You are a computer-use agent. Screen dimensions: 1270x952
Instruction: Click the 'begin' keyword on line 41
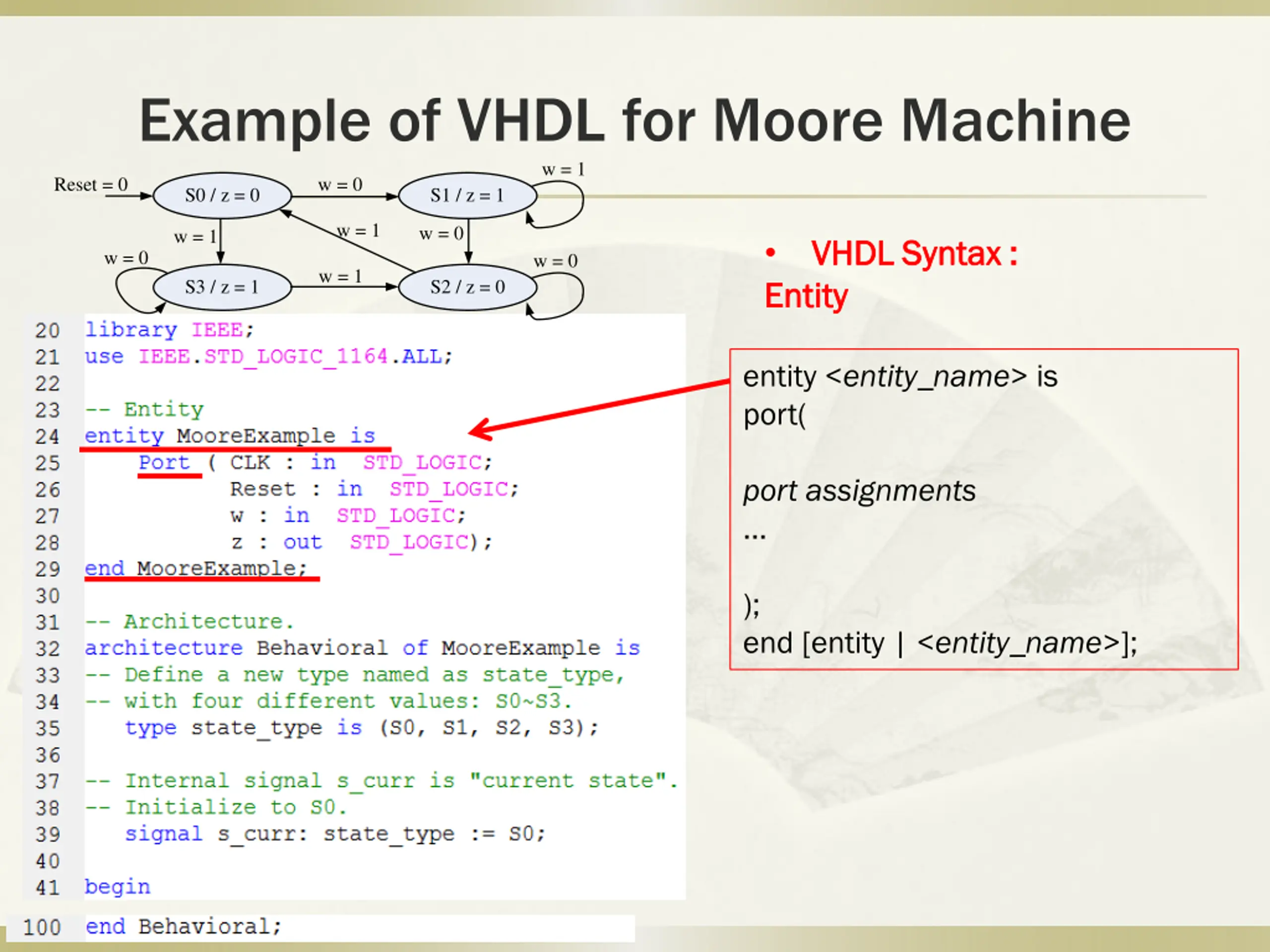point(118,887)
